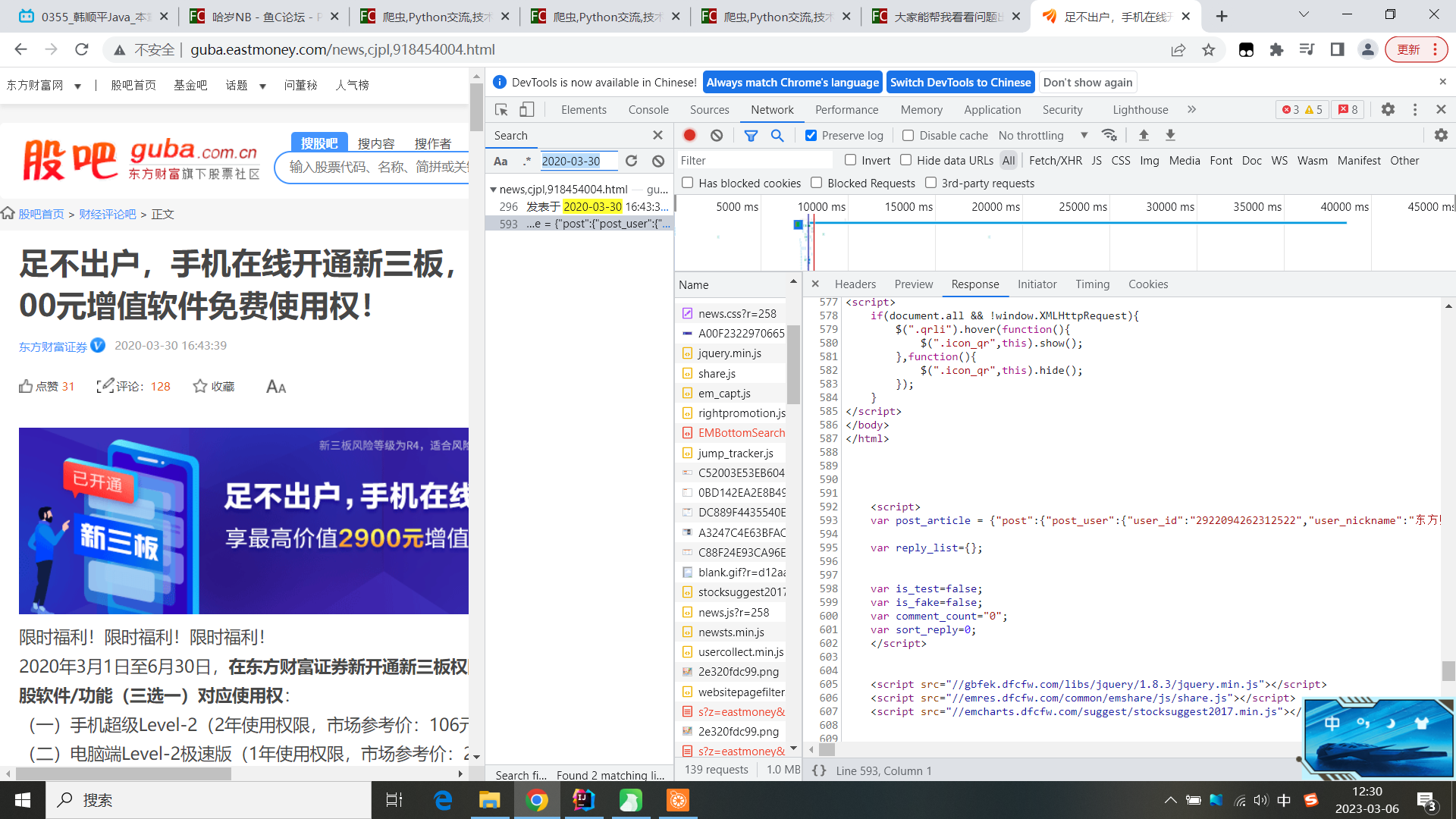1456x819 pixels.
Task: Click Windows Start button
Action: (x=23, y=800)
